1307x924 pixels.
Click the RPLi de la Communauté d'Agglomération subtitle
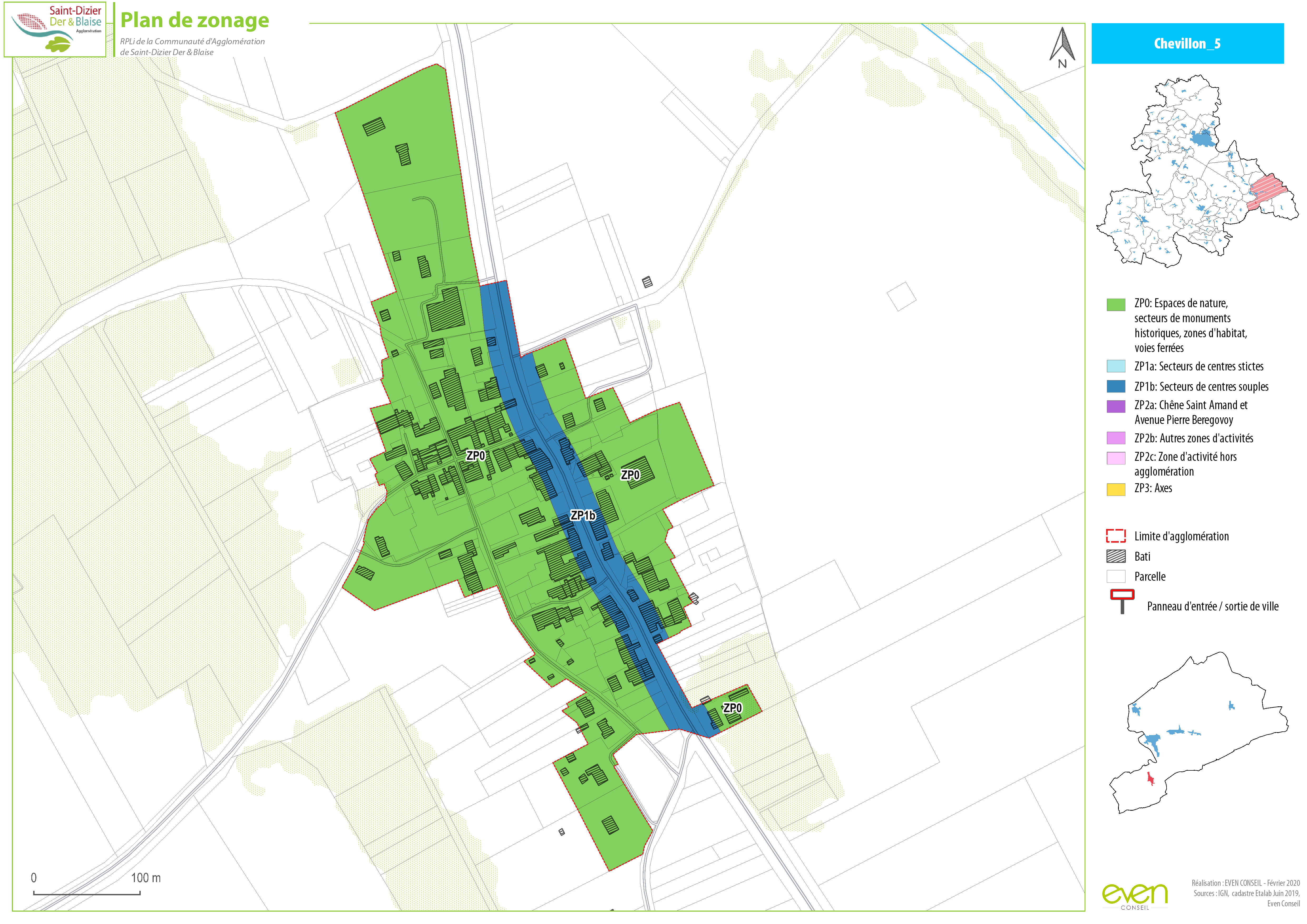[192, 47]
